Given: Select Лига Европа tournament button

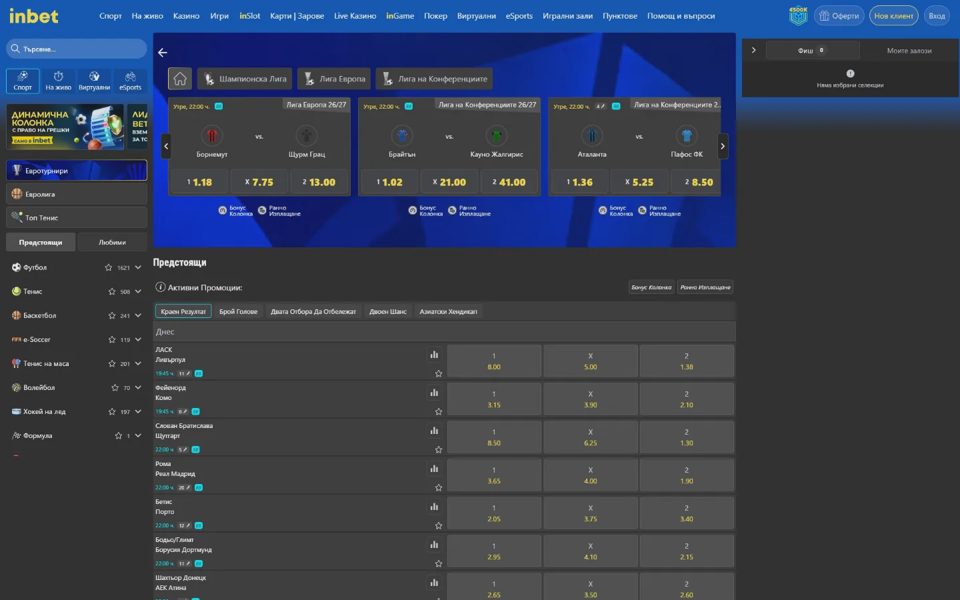Looking at the screenshot, I should 334,78.
